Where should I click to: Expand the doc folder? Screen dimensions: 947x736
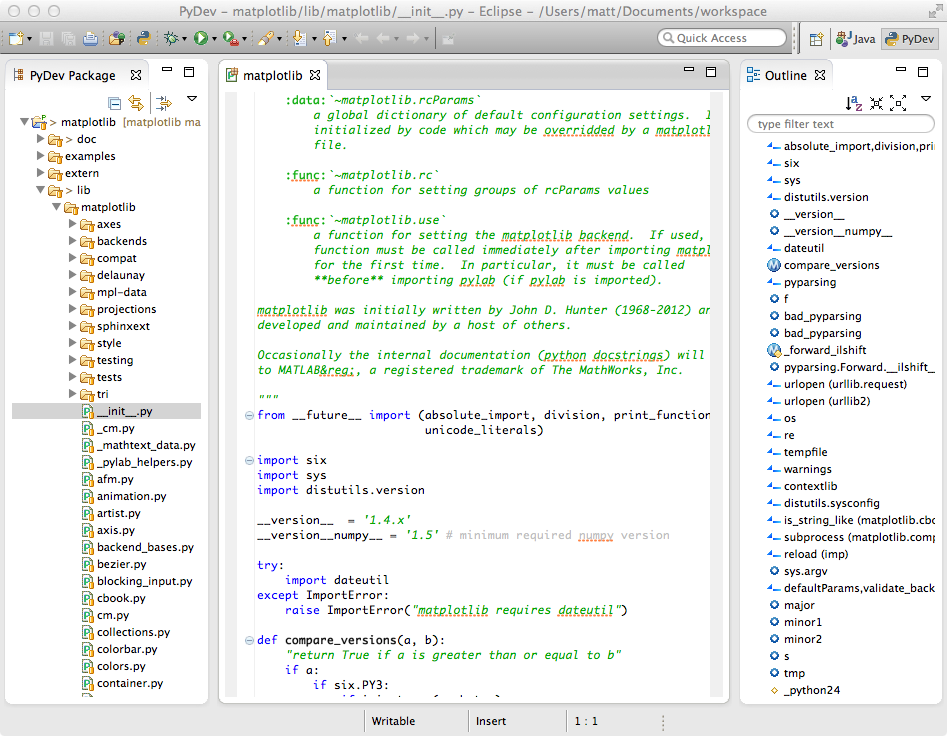point(40,139)
